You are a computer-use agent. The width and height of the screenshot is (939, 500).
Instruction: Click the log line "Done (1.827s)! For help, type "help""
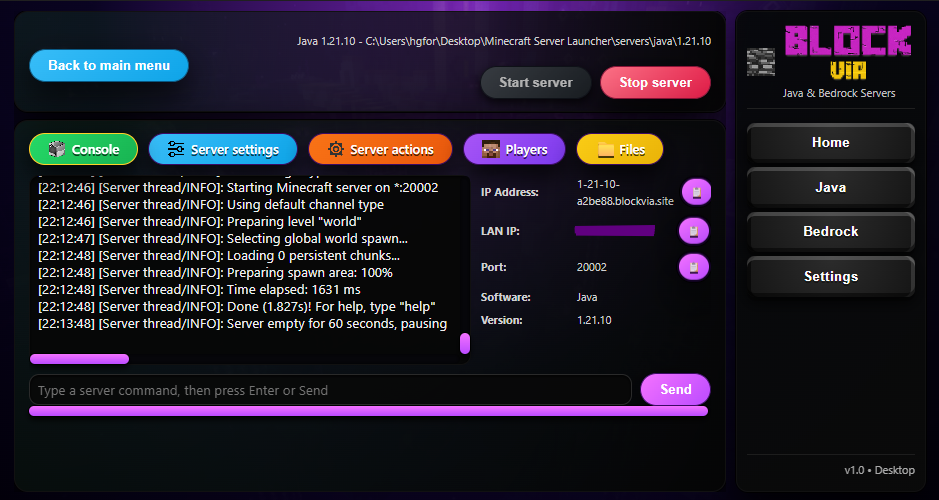(237, 307)
